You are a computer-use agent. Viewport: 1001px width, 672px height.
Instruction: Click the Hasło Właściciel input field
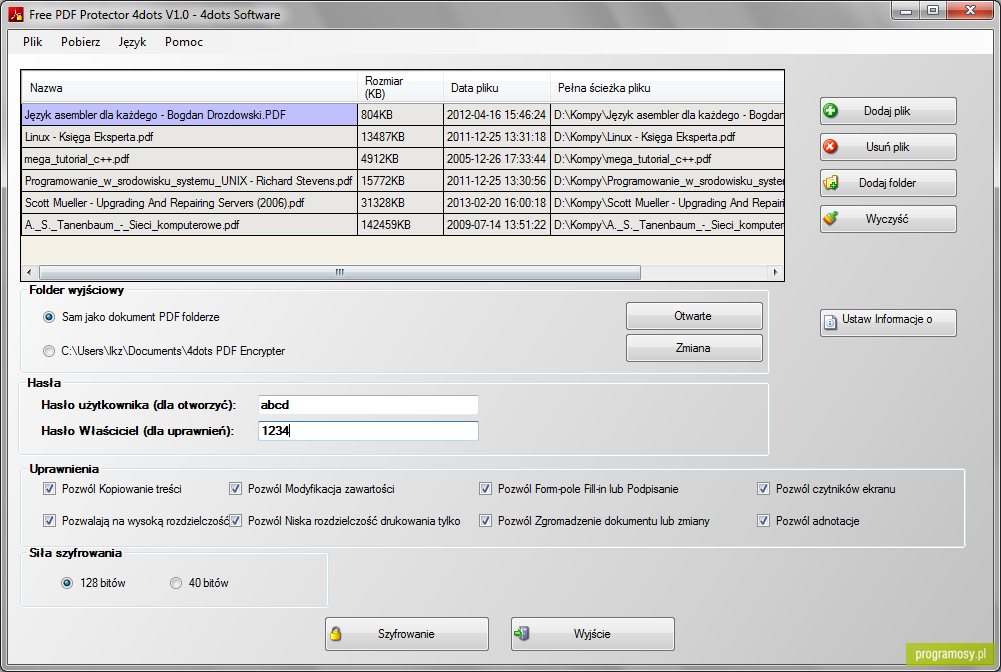368,431
